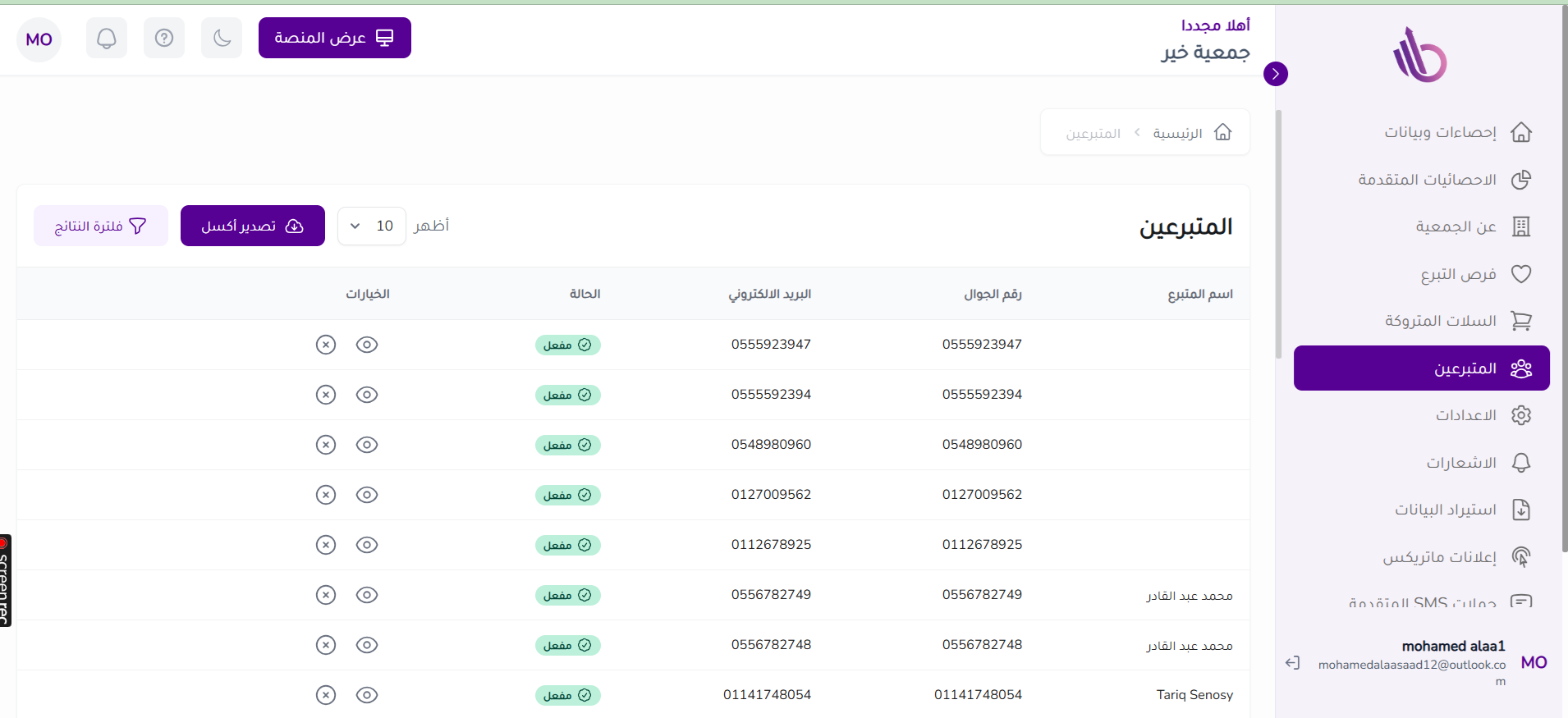
Task: Collapse the sidebar with the arrow button
Action: click(x=1276, y=74)
